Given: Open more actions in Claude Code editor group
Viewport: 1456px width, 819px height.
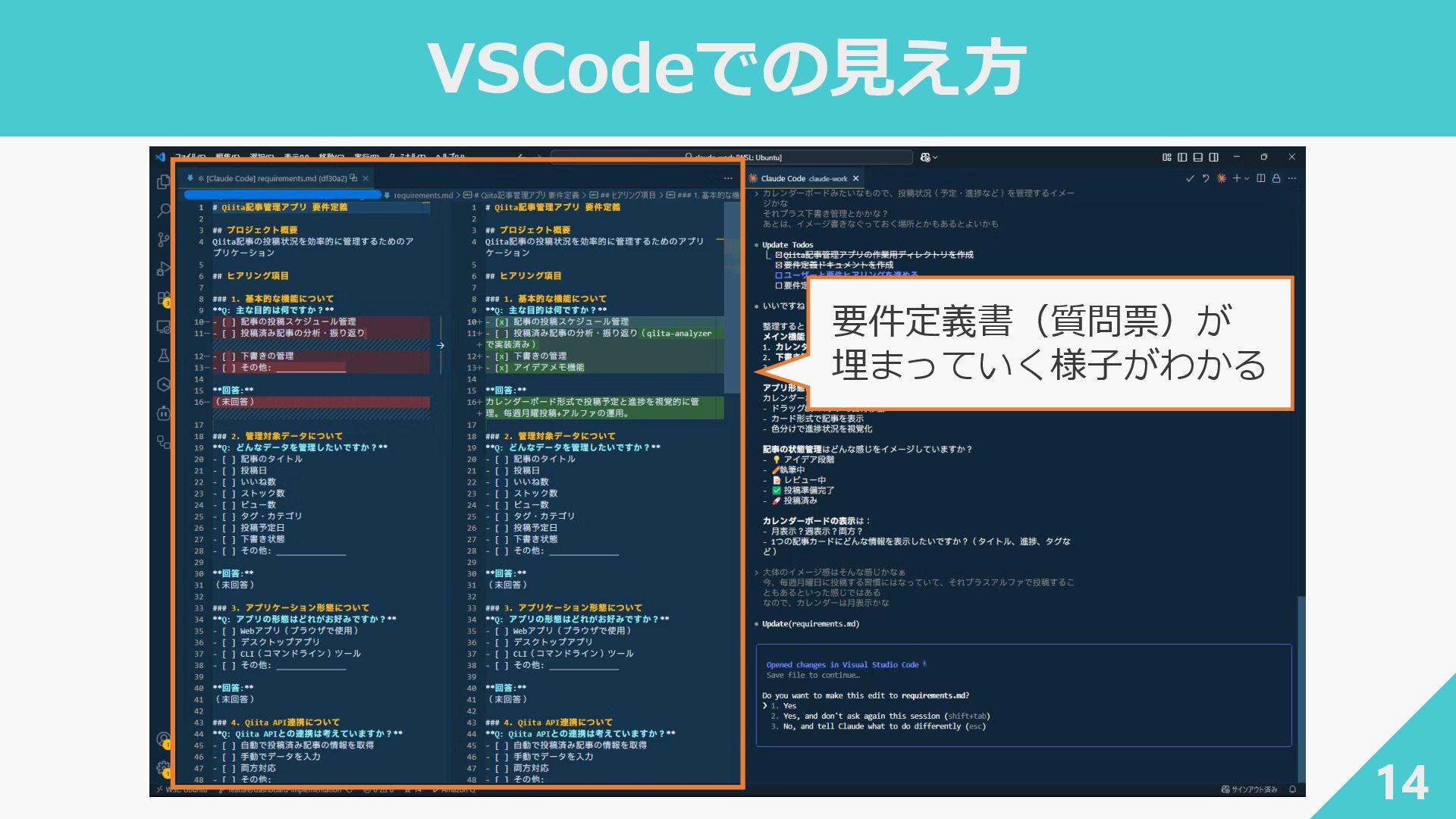Looking at the screenshot, I should click(x=1292, y=178).
